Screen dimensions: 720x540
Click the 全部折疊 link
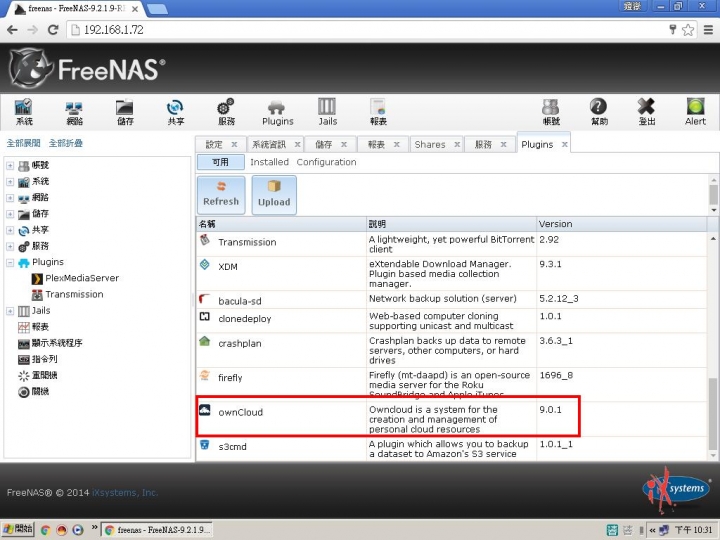(x=66, y=143)
